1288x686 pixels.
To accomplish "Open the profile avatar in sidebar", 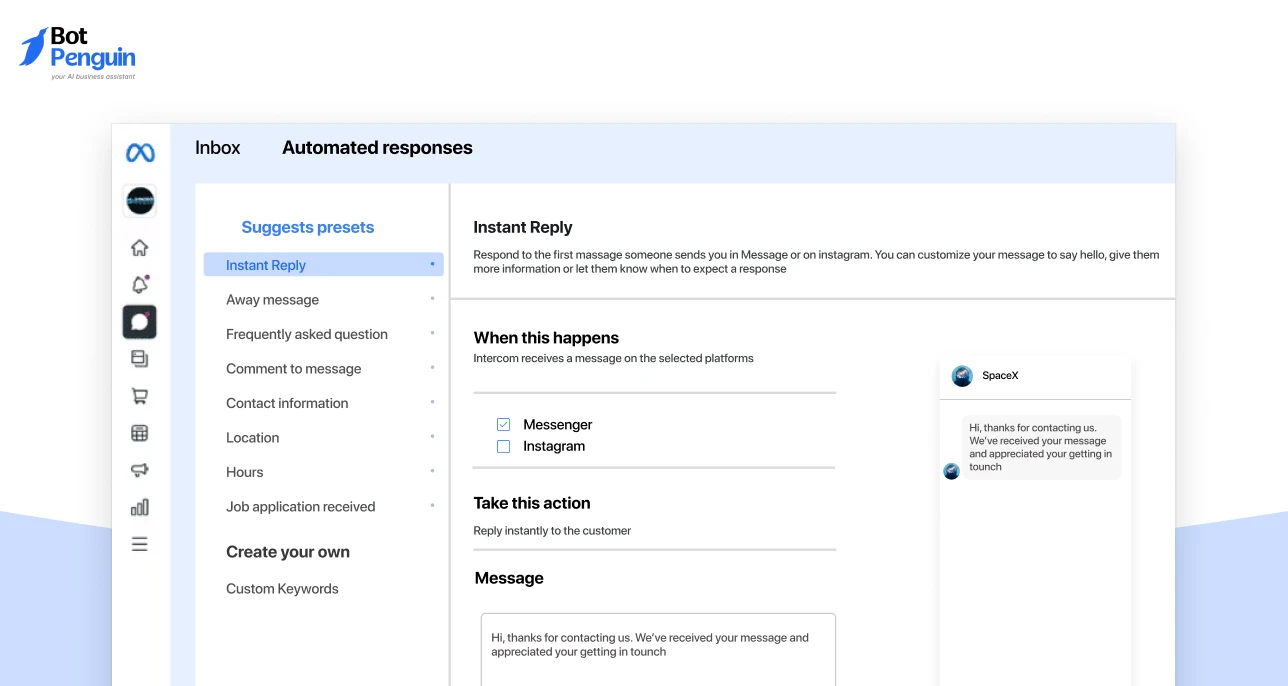I will click(140, 201).
